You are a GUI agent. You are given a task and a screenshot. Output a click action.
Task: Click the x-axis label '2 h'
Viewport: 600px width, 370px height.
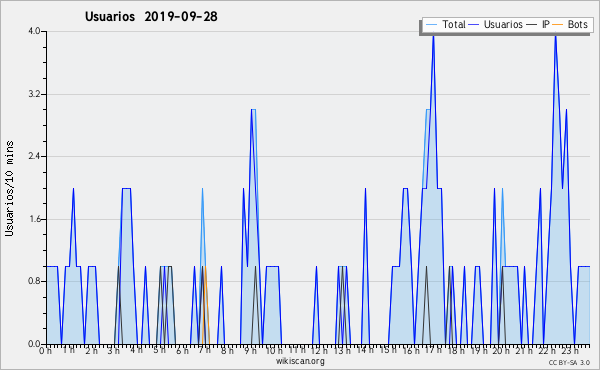click(91, 350)
